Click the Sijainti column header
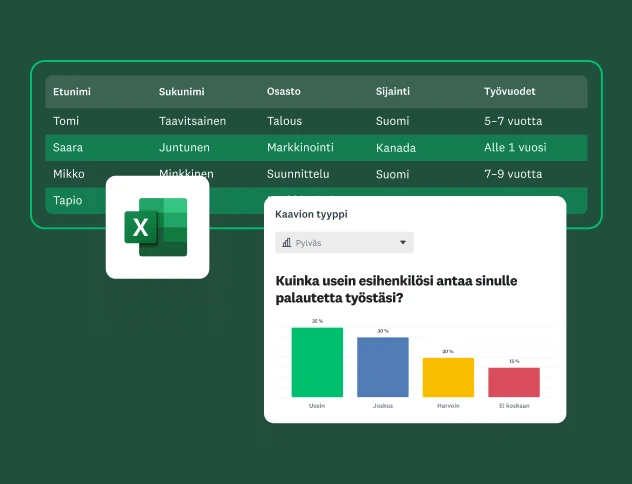 [393, 91]
